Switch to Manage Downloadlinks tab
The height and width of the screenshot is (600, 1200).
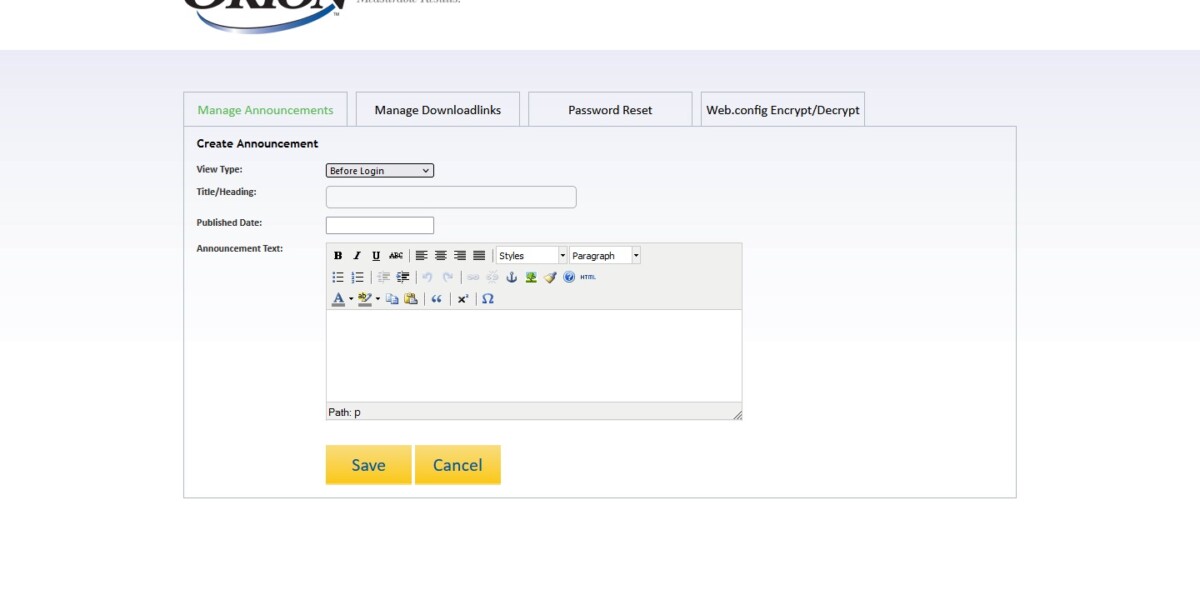(437, 110)
